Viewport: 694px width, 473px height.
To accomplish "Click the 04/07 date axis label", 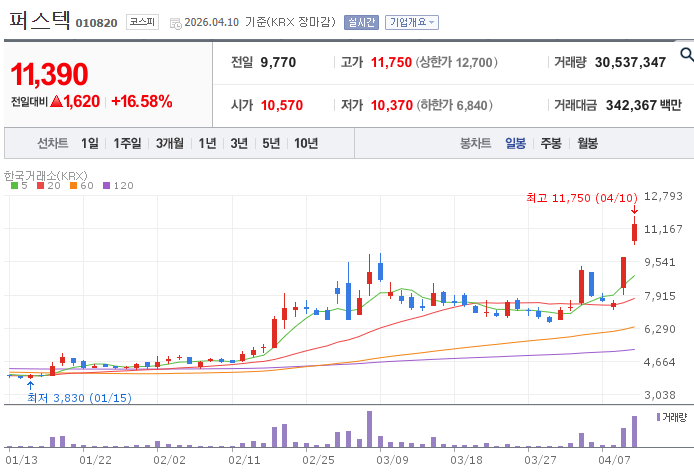I will (614, 460).
